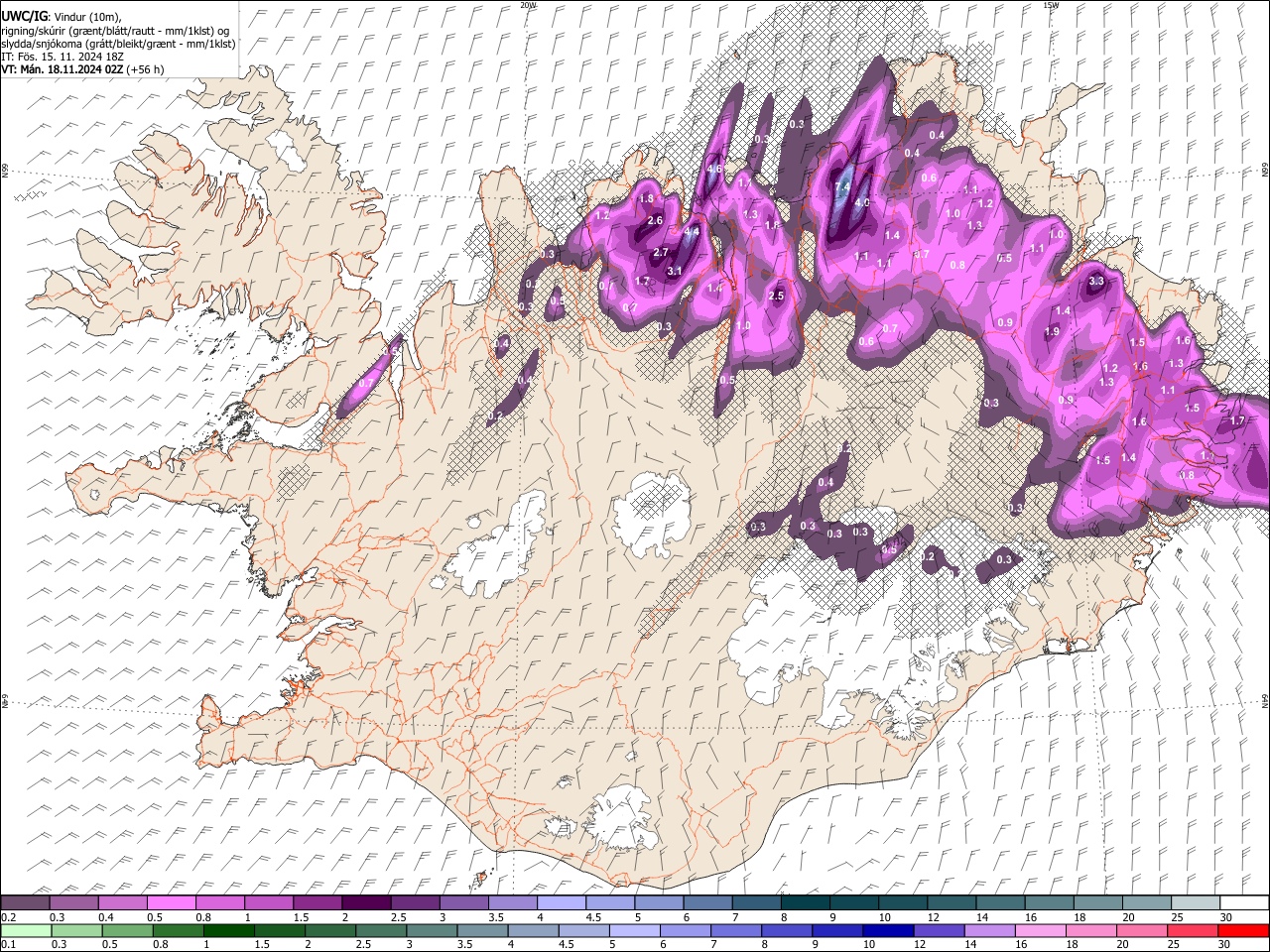Click the 4.6 precipitation value on the map
This screenshot has width=1270, height=952.
[714, 169]
